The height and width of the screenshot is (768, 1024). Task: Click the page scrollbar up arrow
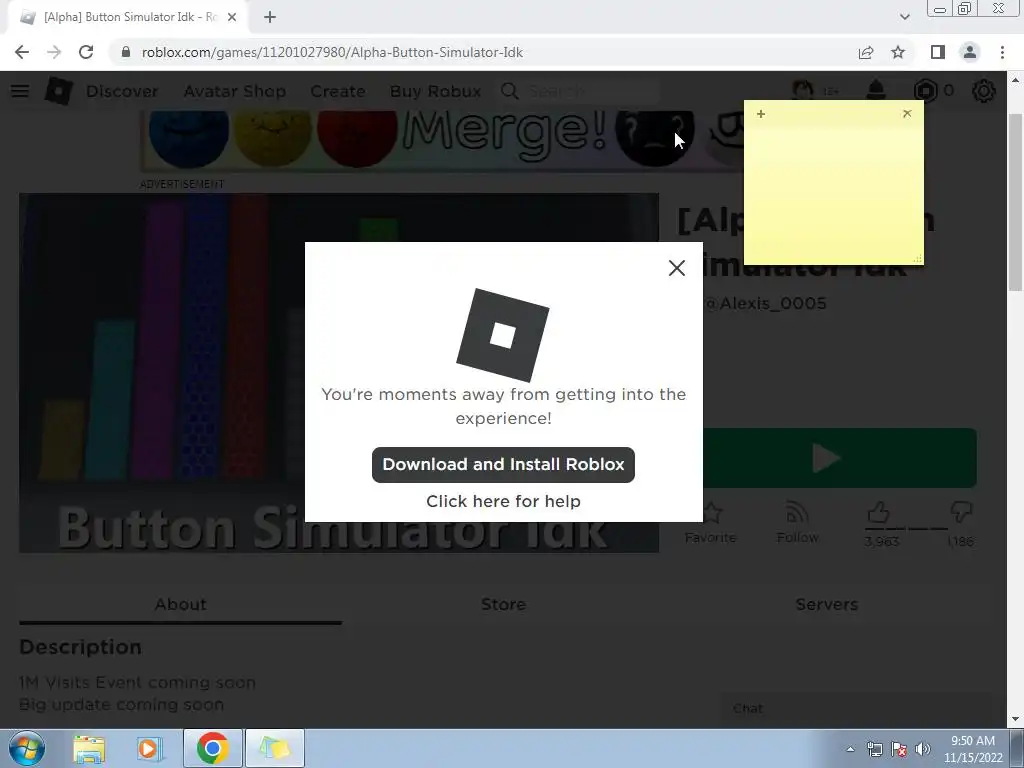point(1016,80)
